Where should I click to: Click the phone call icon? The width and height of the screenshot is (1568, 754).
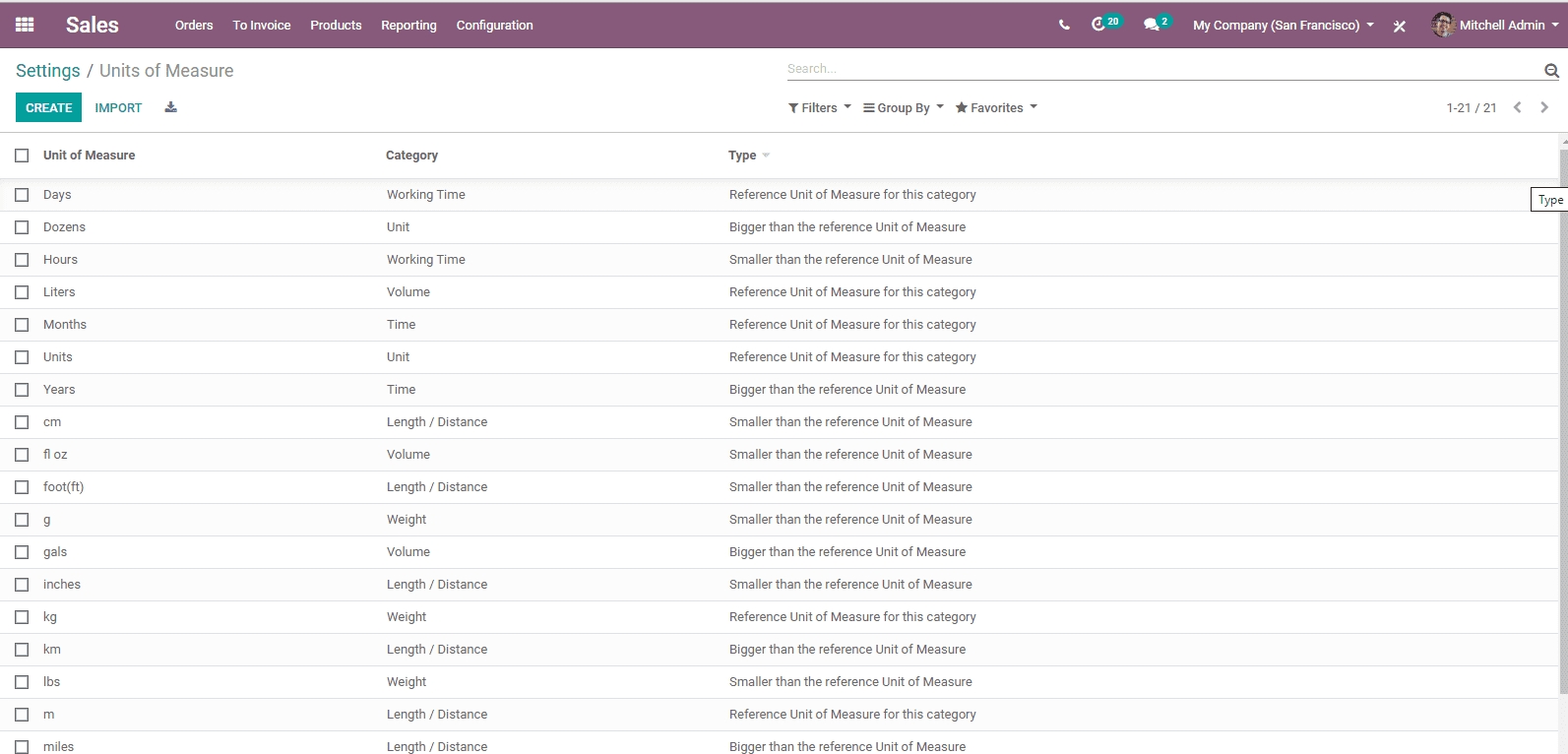[x=1064, y=25]
